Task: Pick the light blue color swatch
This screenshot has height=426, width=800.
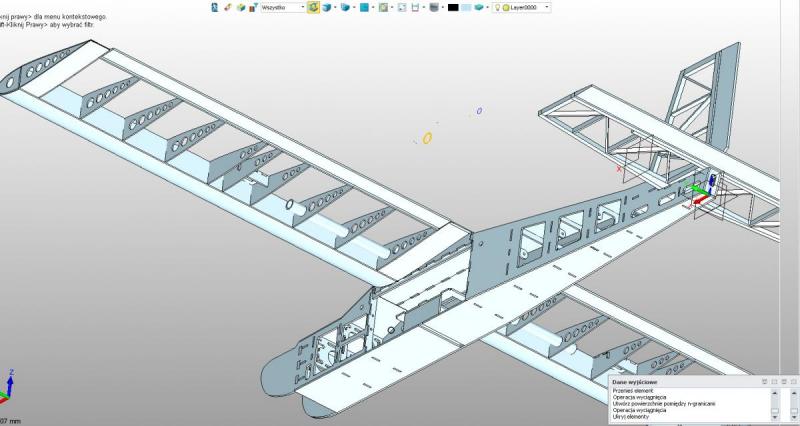Action: point(465,7)
